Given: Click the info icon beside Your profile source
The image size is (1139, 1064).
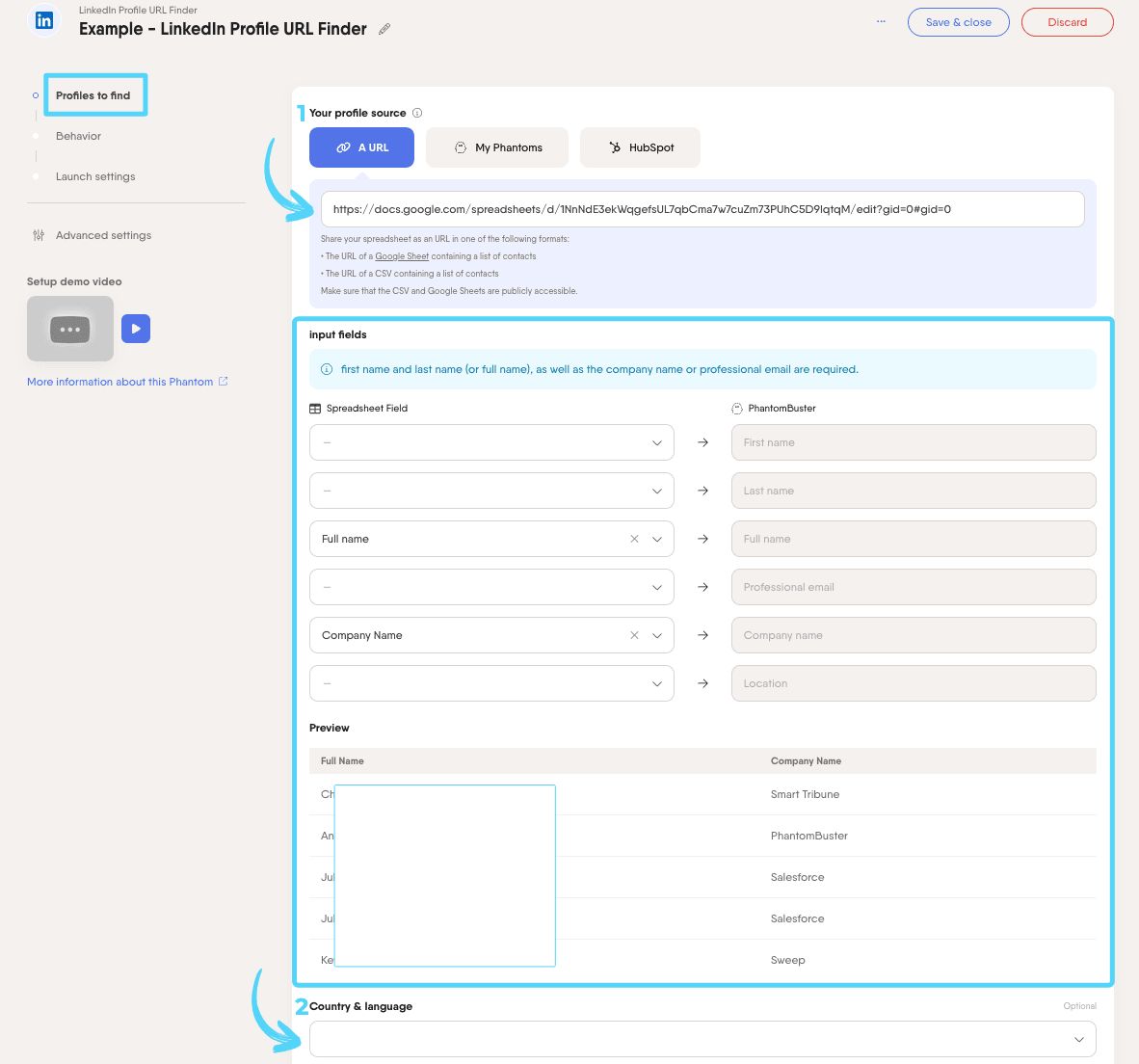Looking at the screenshot, I should 417,113.
